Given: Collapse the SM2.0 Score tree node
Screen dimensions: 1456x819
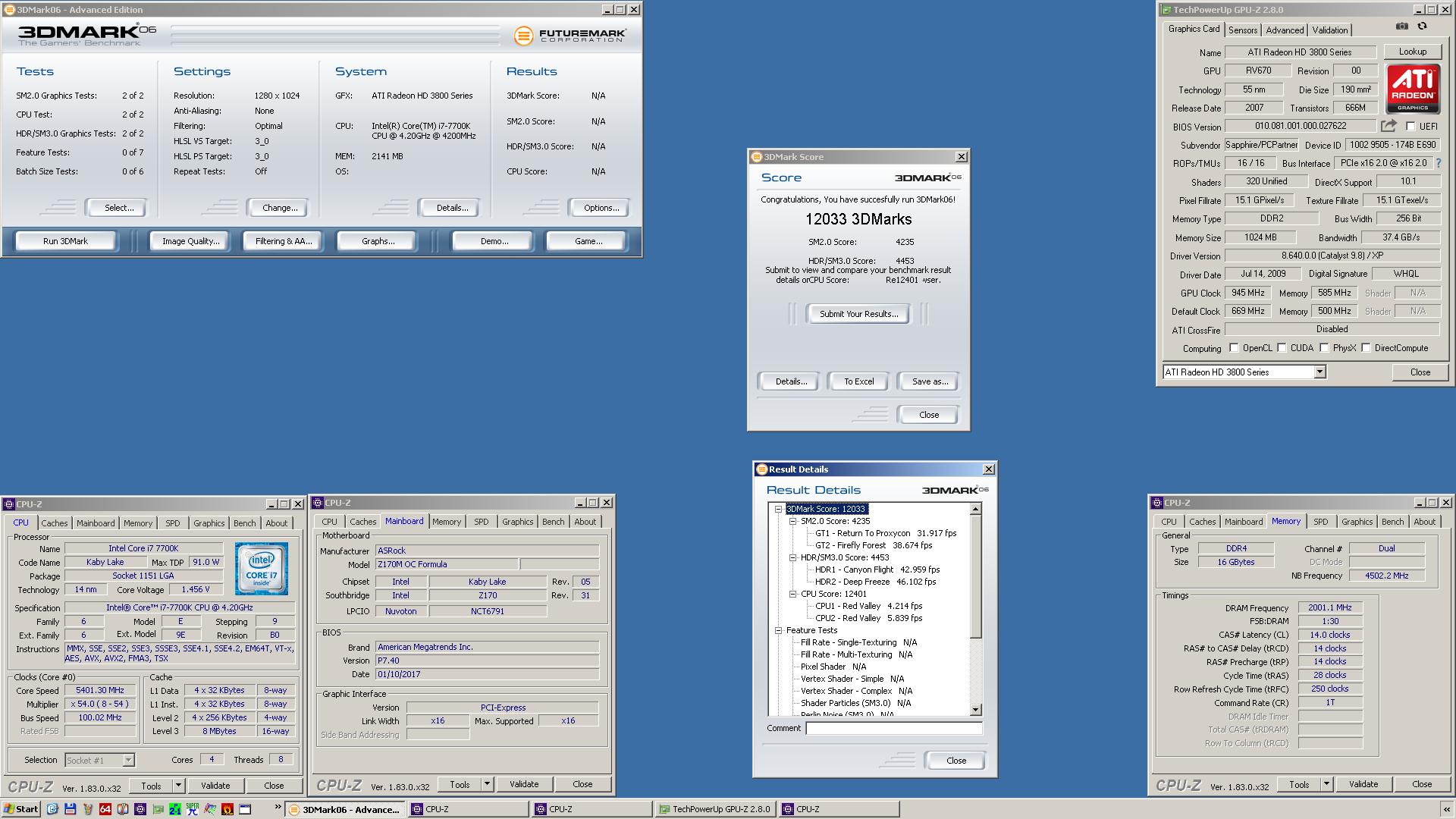Looking at the screenshot, I should tap(792, 522).
